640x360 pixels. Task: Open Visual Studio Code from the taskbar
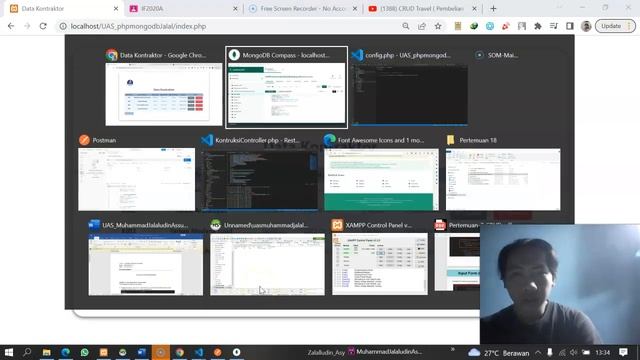[x=199, y=352]
